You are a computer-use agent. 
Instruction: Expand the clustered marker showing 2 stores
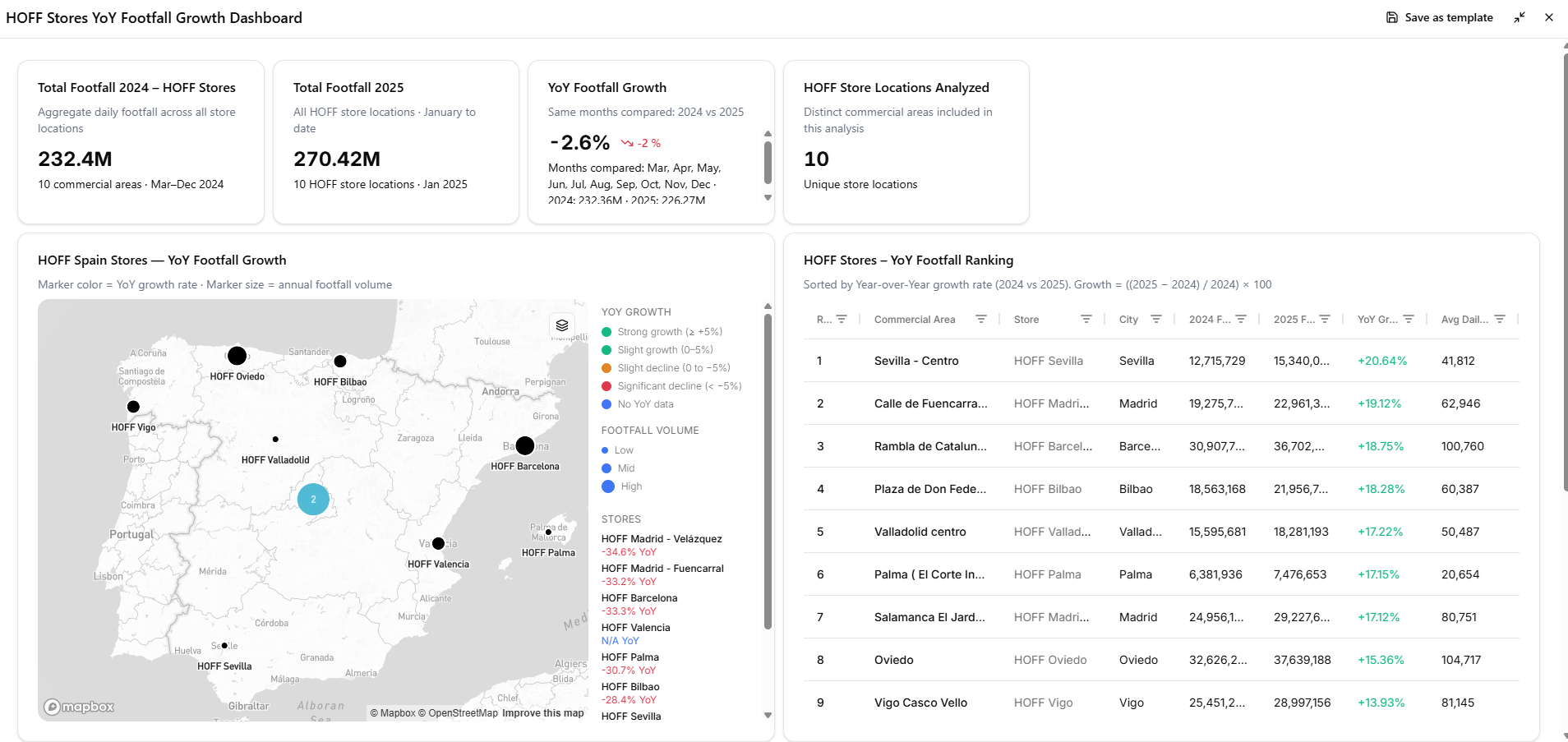pos(313,498)
